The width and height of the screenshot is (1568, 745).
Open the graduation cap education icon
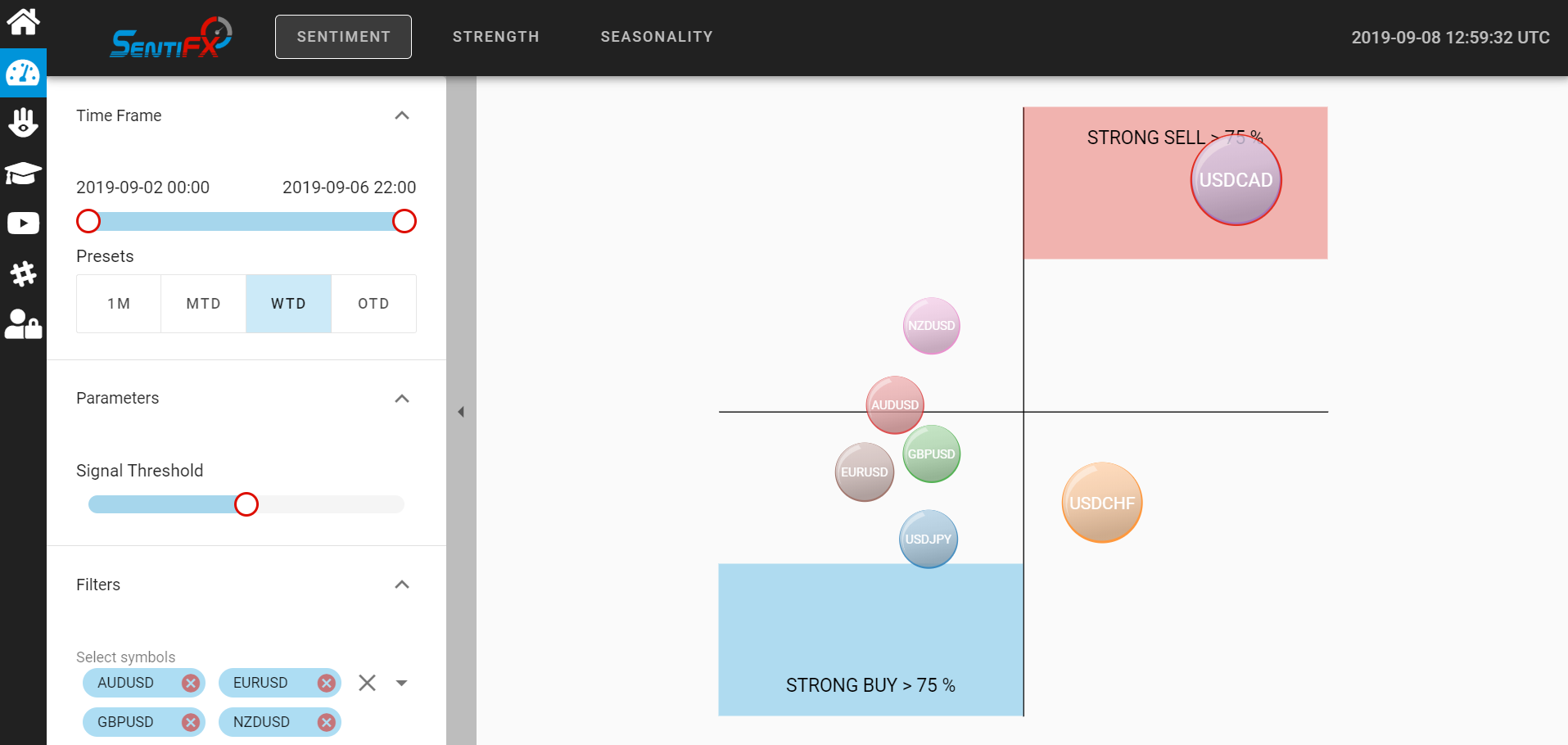pos(23,174)
